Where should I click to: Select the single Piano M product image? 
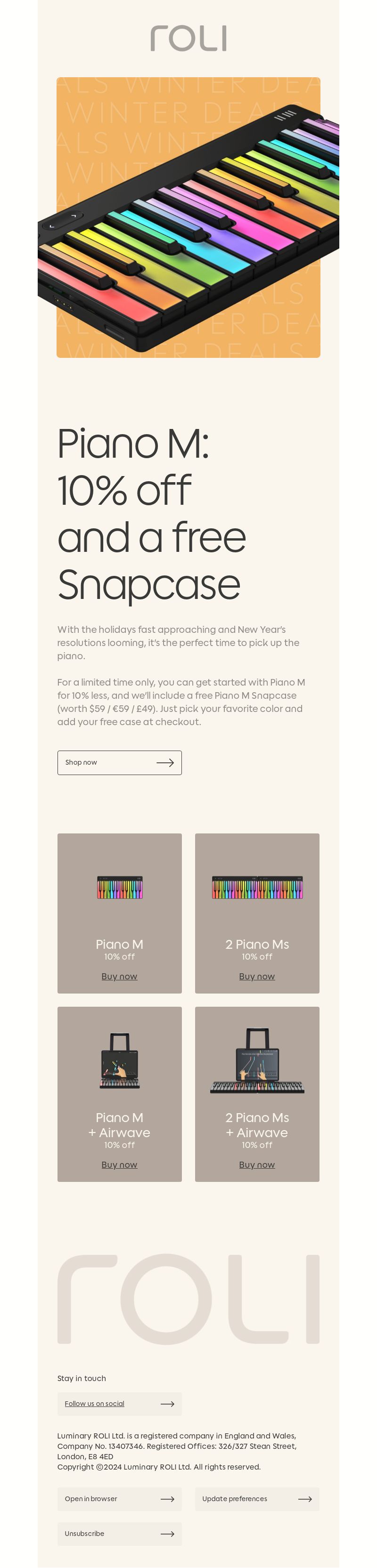pos(119,888)
